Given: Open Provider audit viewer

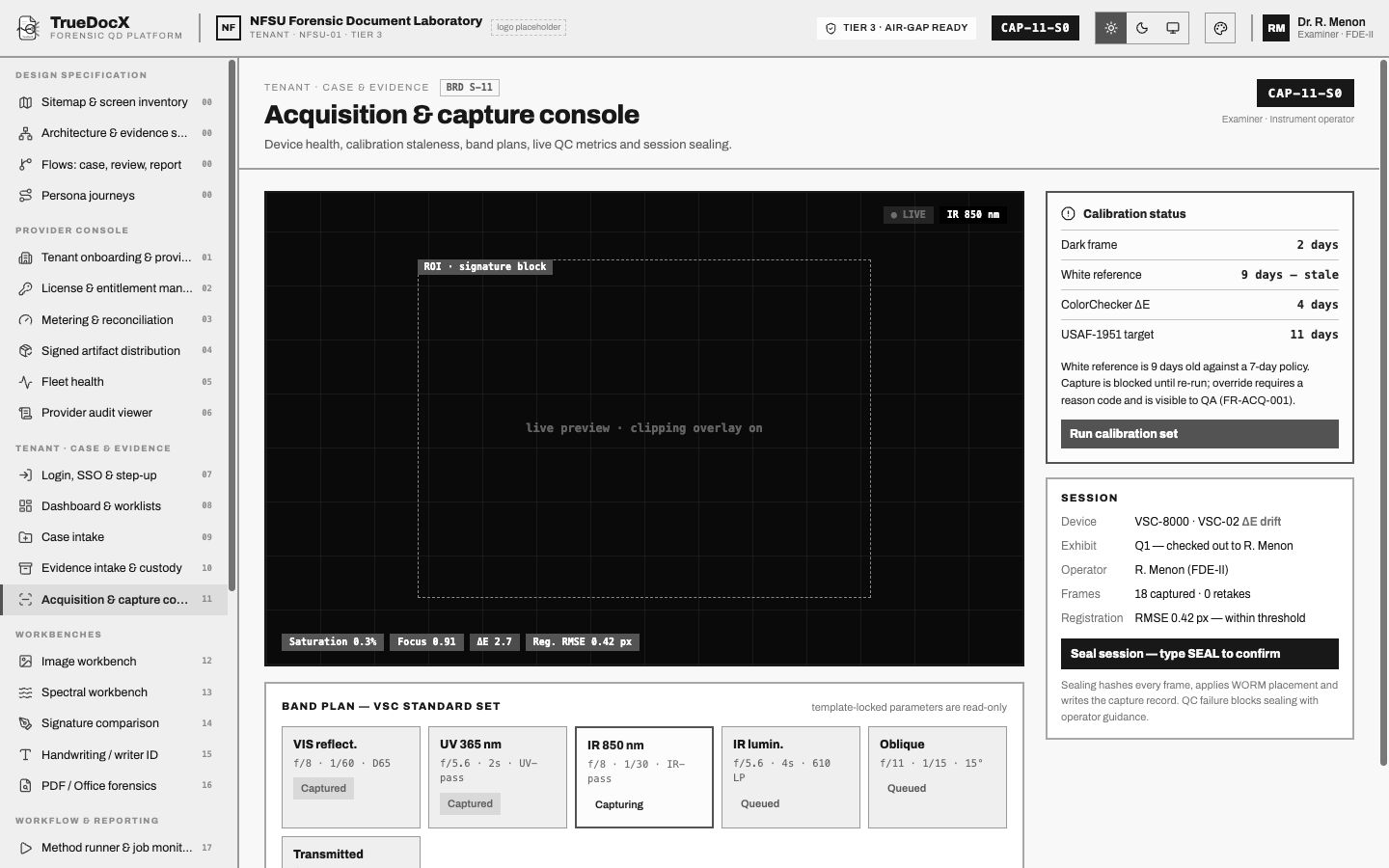Looking at the screenshot, I should pos(114,413).
